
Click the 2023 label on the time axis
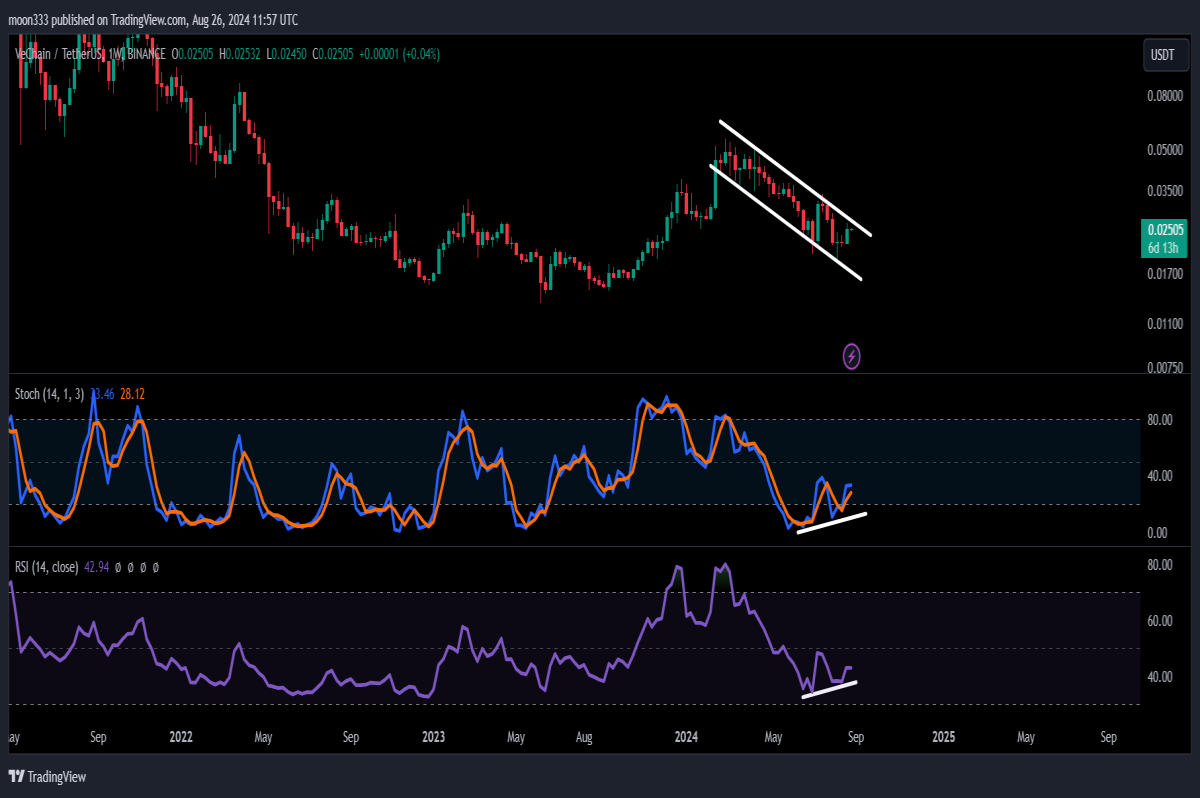coord(434,737)
